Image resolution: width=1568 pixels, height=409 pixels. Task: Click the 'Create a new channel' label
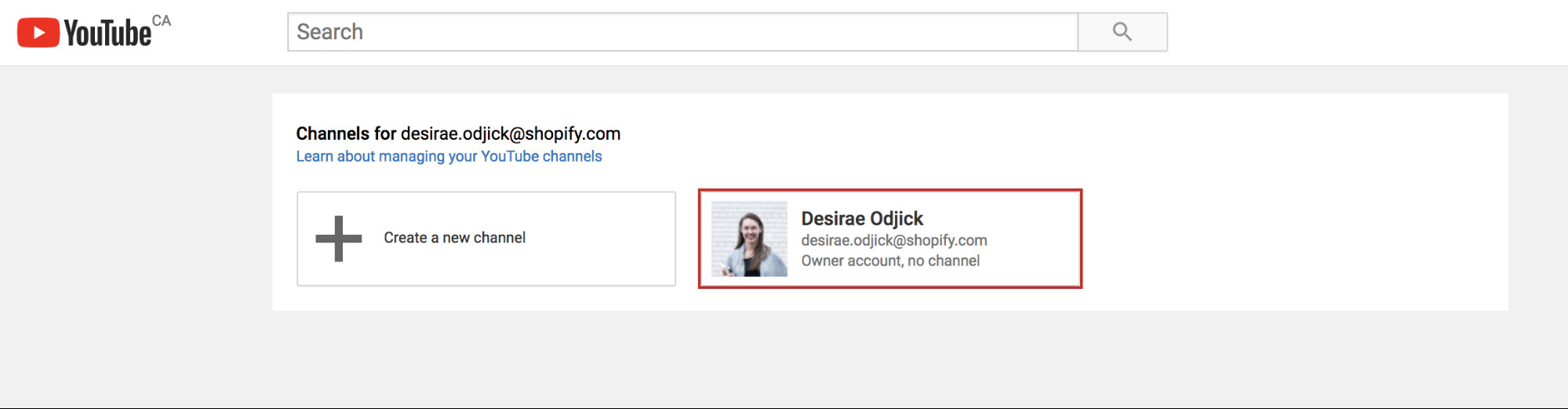click(454, 238)
